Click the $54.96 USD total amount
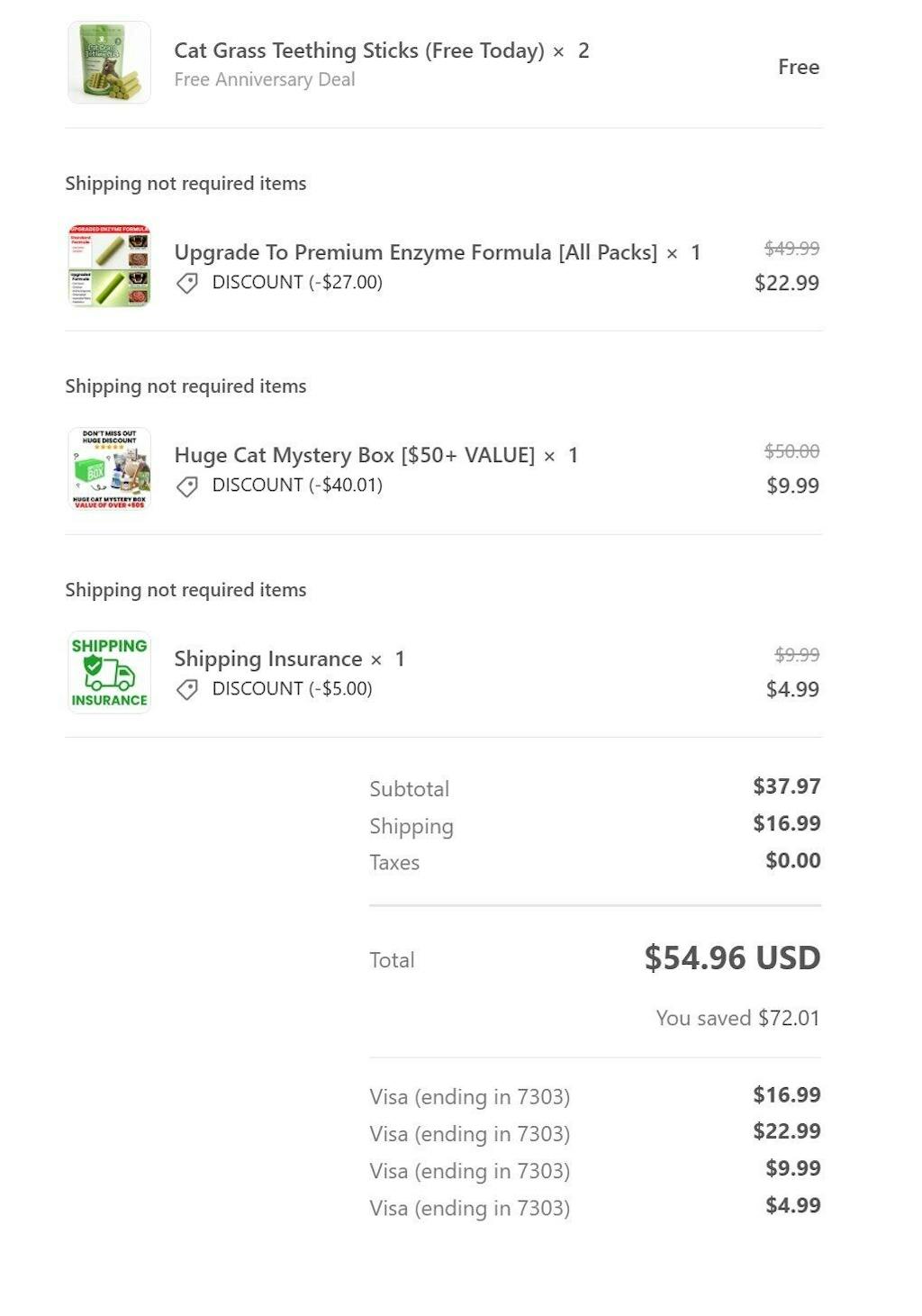 point(731,958)
